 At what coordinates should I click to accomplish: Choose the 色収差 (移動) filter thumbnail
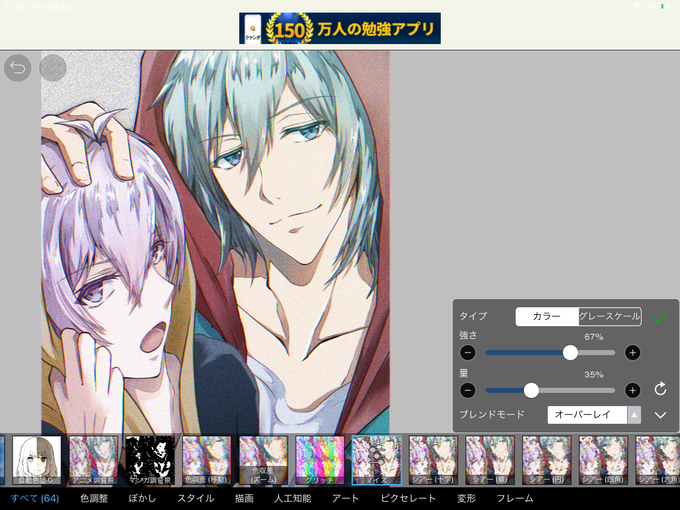206,460
